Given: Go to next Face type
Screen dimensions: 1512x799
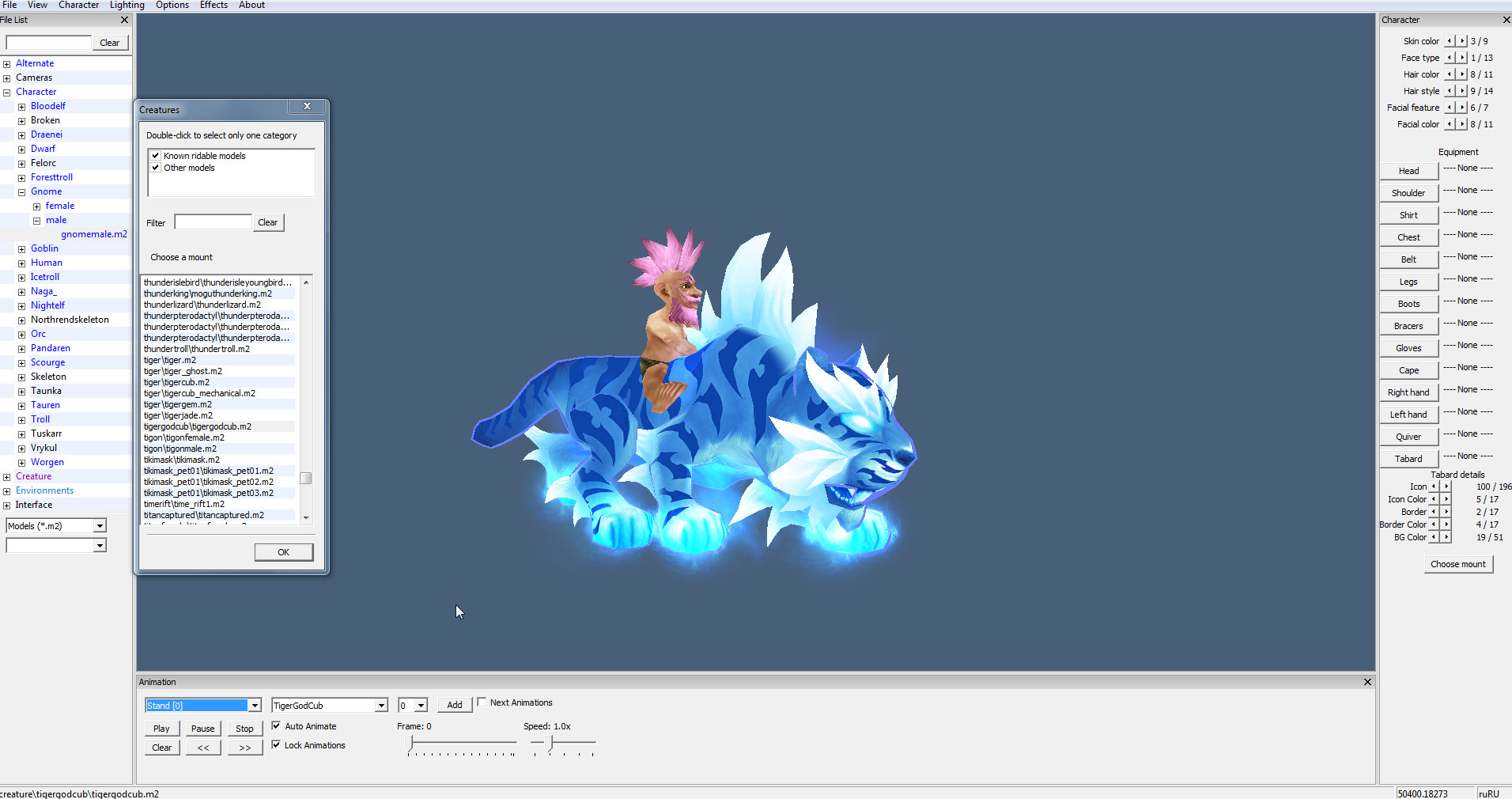Looking at the screenshot, I should (x=1462, y=58).
